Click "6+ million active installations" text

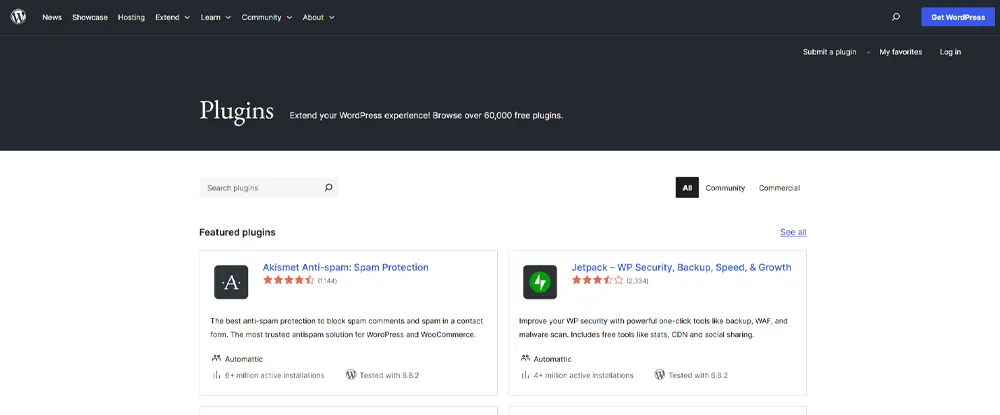[275, 375]
